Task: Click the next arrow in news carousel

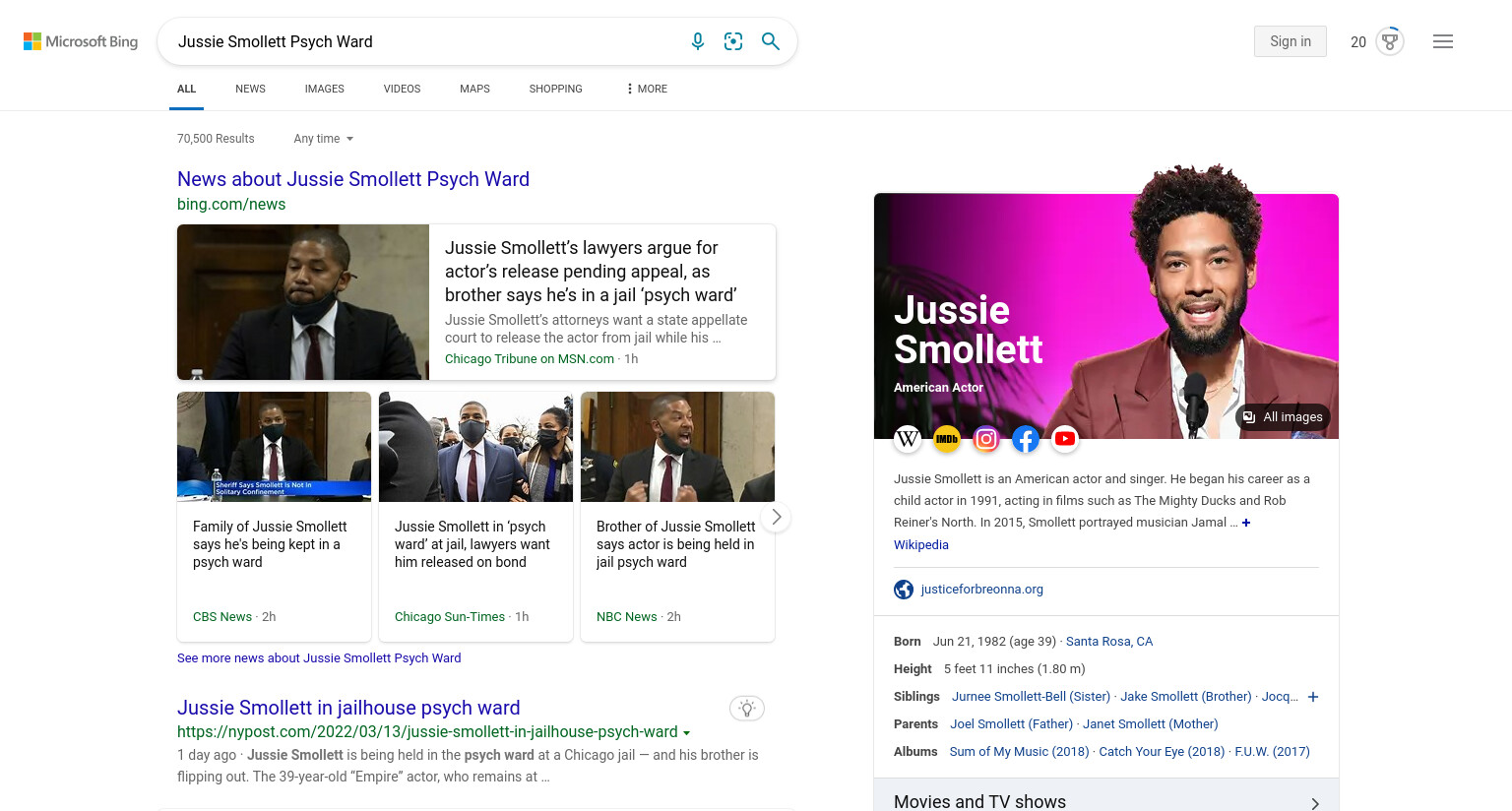Action: (777, 517)
